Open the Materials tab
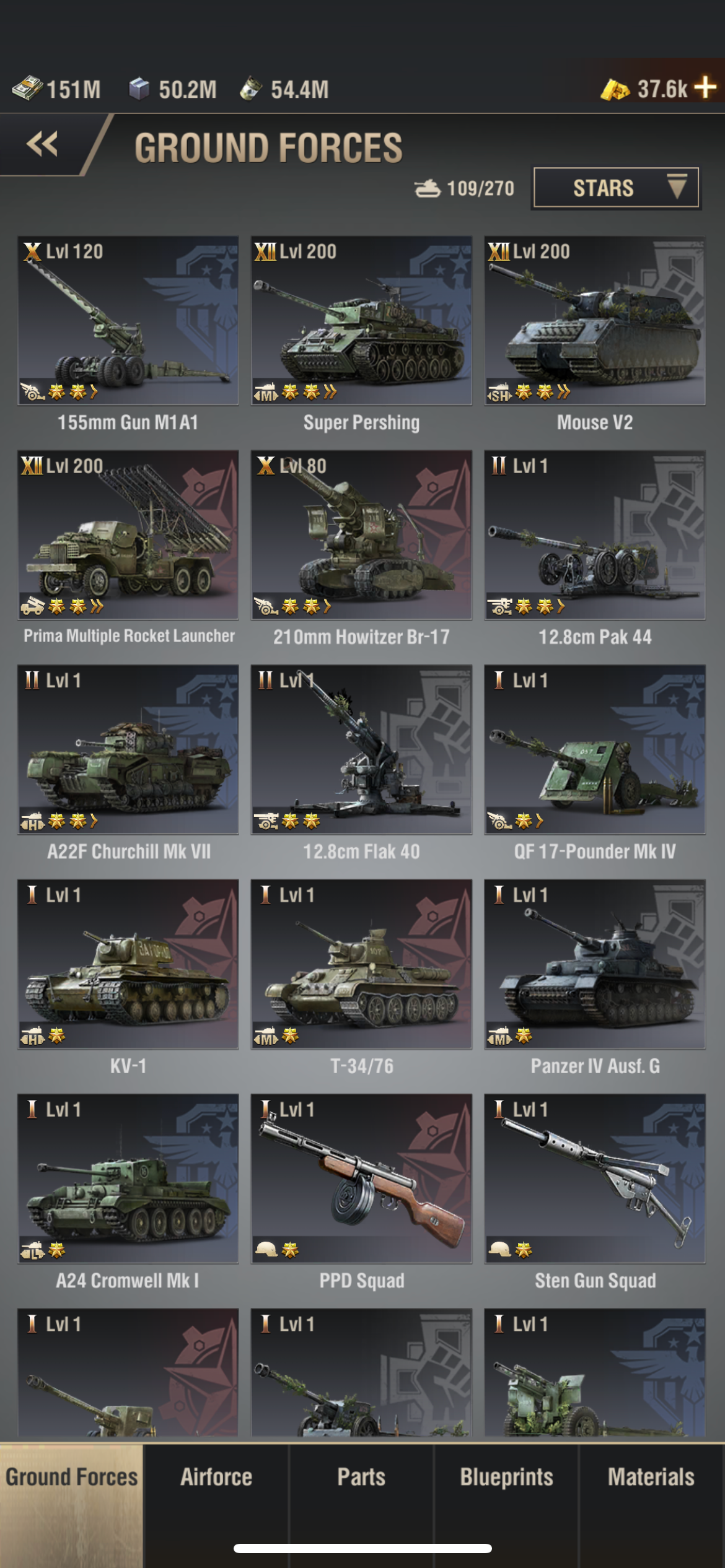Viewport: 725px width, 1568px height. pyautogui.click(x=651, y=1477)
